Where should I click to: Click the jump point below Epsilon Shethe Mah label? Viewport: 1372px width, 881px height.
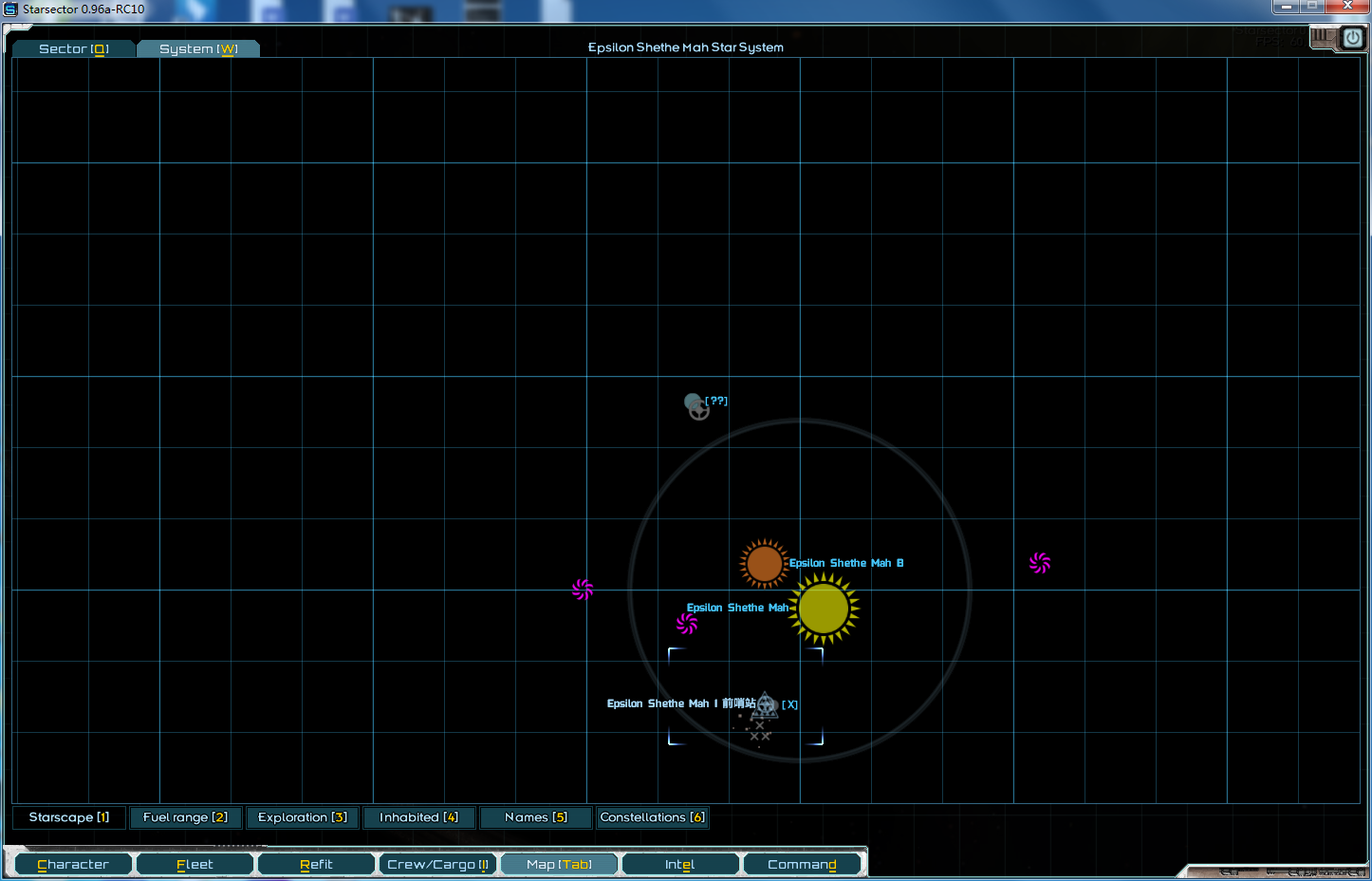coord(687,624)
